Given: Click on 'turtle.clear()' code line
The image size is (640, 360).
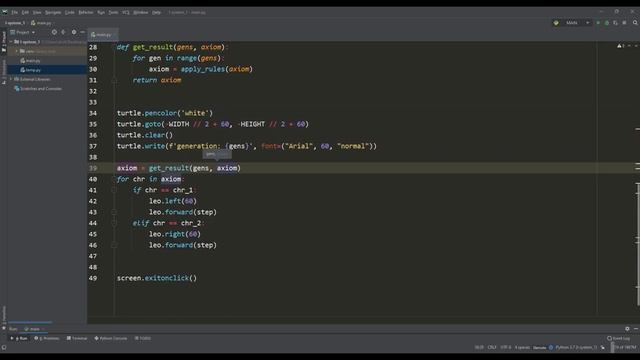Looking at the screenshot, I should 145,135.
